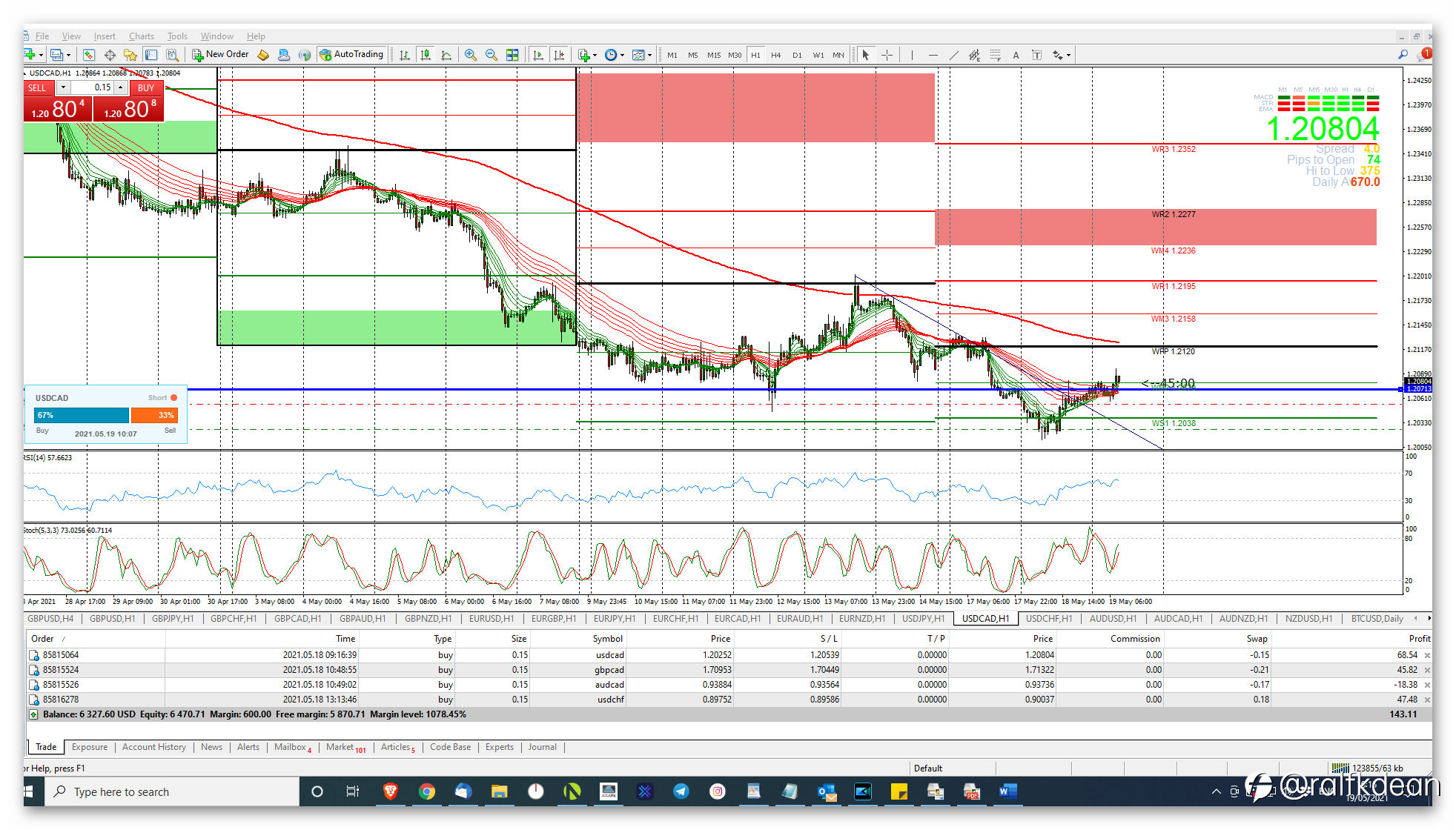1456x830 pixels.
Task: Toggle chart auto scroll
Action: click(x=538, y=55)
